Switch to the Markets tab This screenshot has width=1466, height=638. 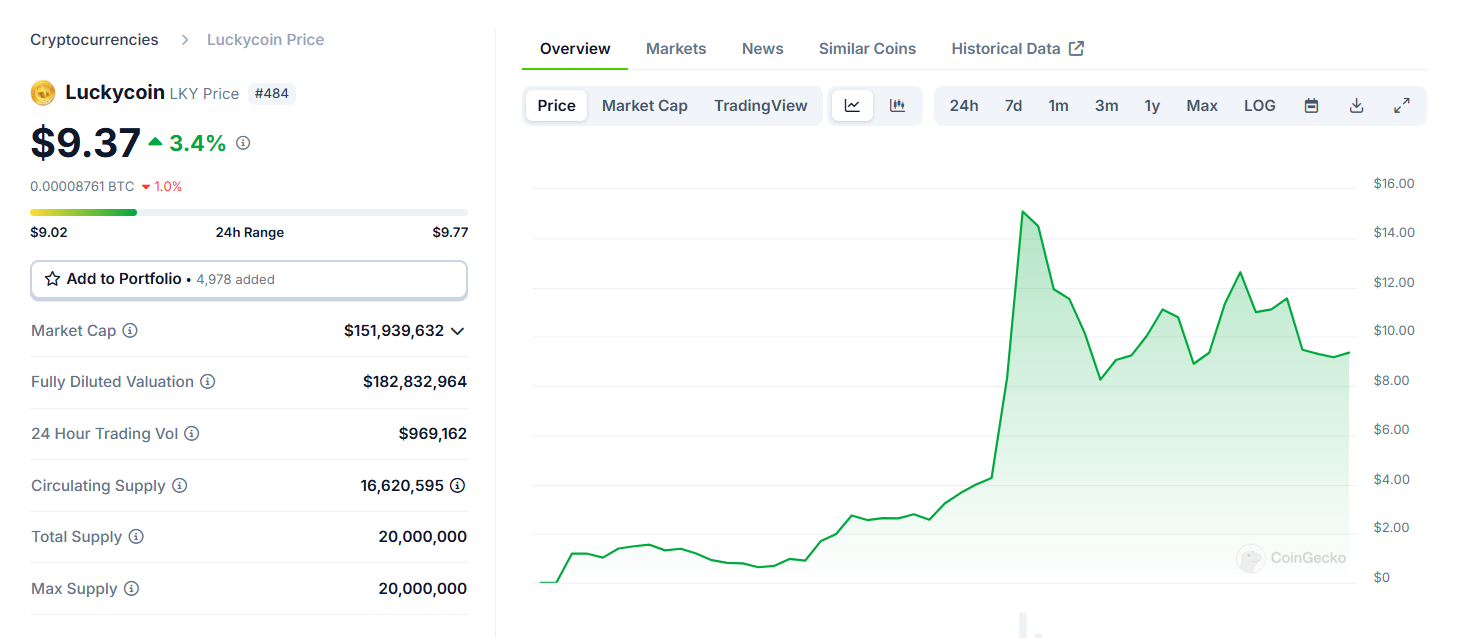coord(676,48)
